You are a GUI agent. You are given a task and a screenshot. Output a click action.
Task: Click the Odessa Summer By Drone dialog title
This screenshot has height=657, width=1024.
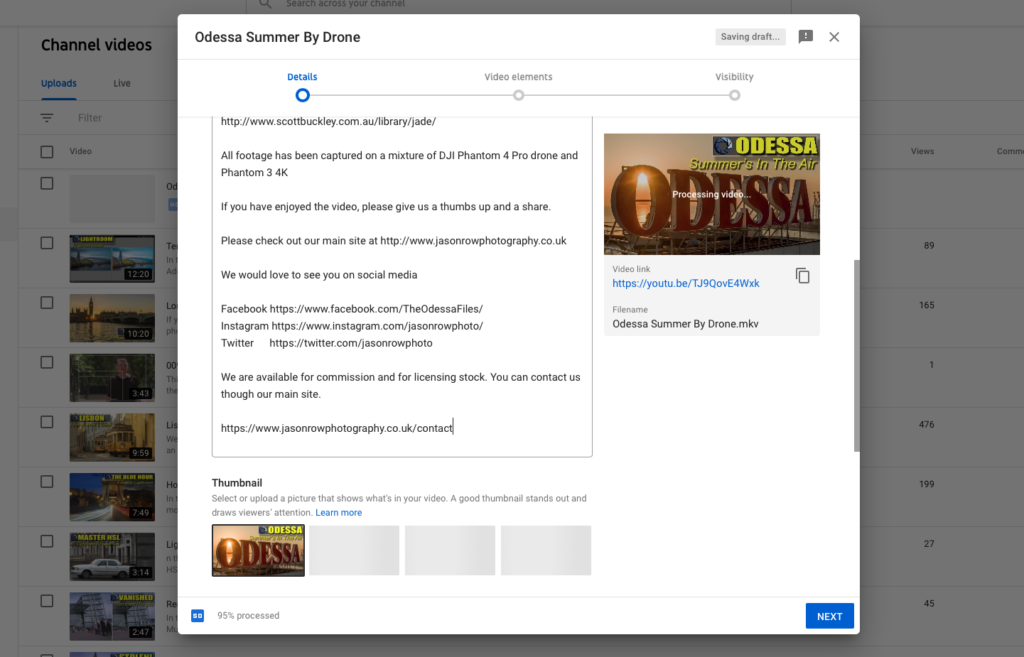(x=278, y=37)
